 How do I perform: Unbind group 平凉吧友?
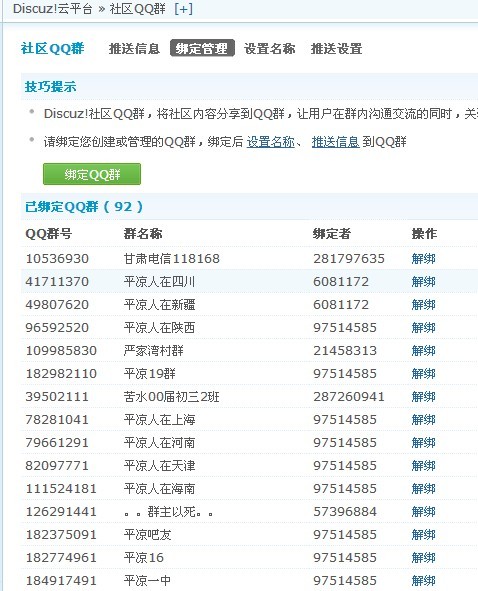pyautogui.click(x=423, y=535)
